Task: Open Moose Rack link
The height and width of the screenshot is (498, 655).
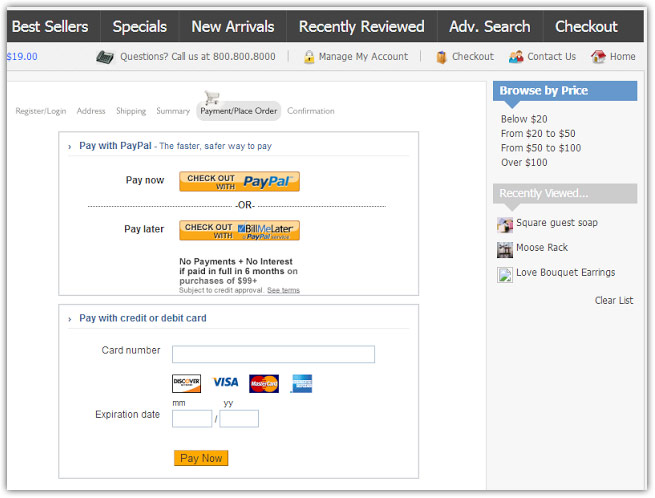Action: point(542,248)
